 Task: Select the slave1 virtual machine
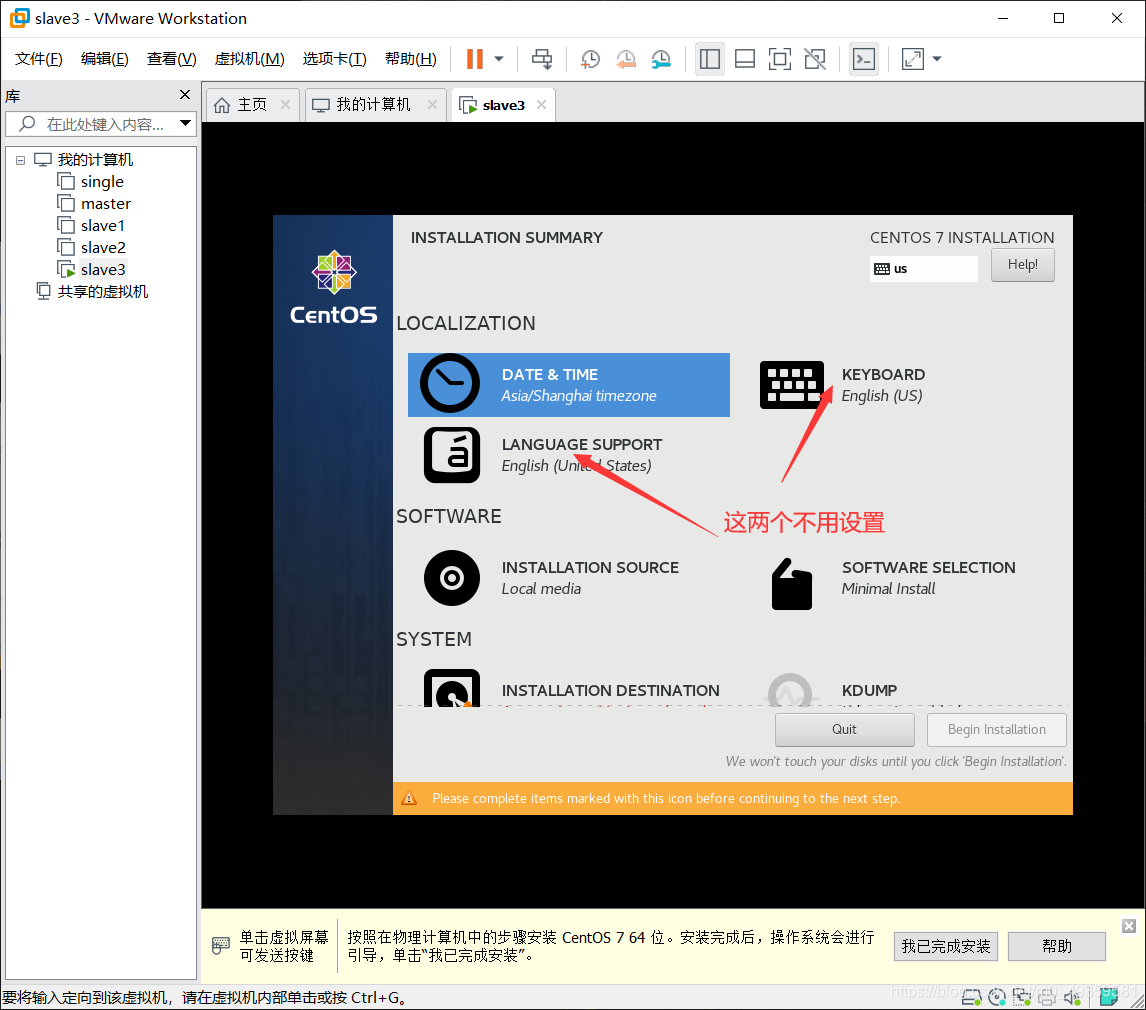(x=102, y=226)
